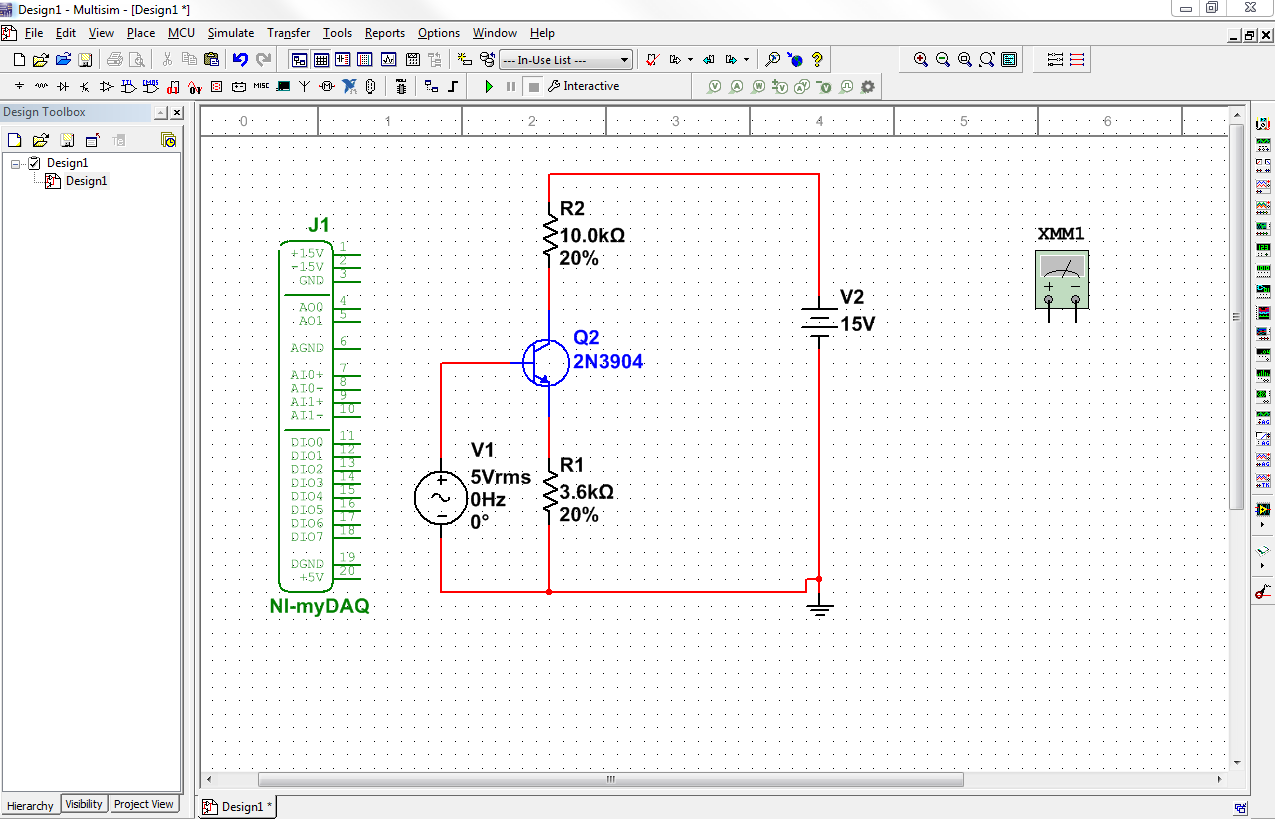1275x819 pixels.
Task: Open the Simulate menu
Action: click(231, 33)
